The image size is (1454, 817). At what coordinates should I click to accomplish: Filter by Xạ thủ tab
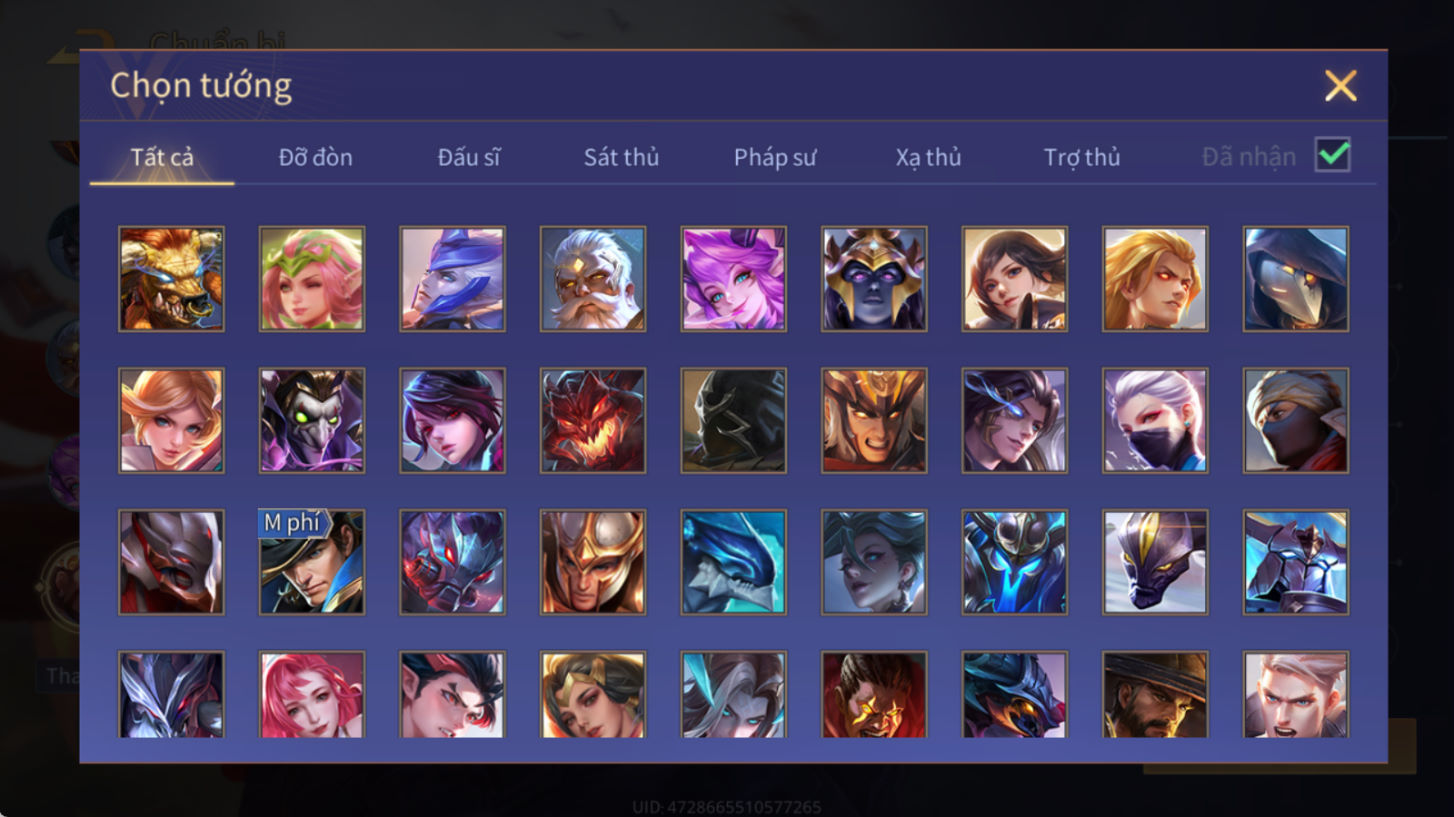click(x=928, y=157)
